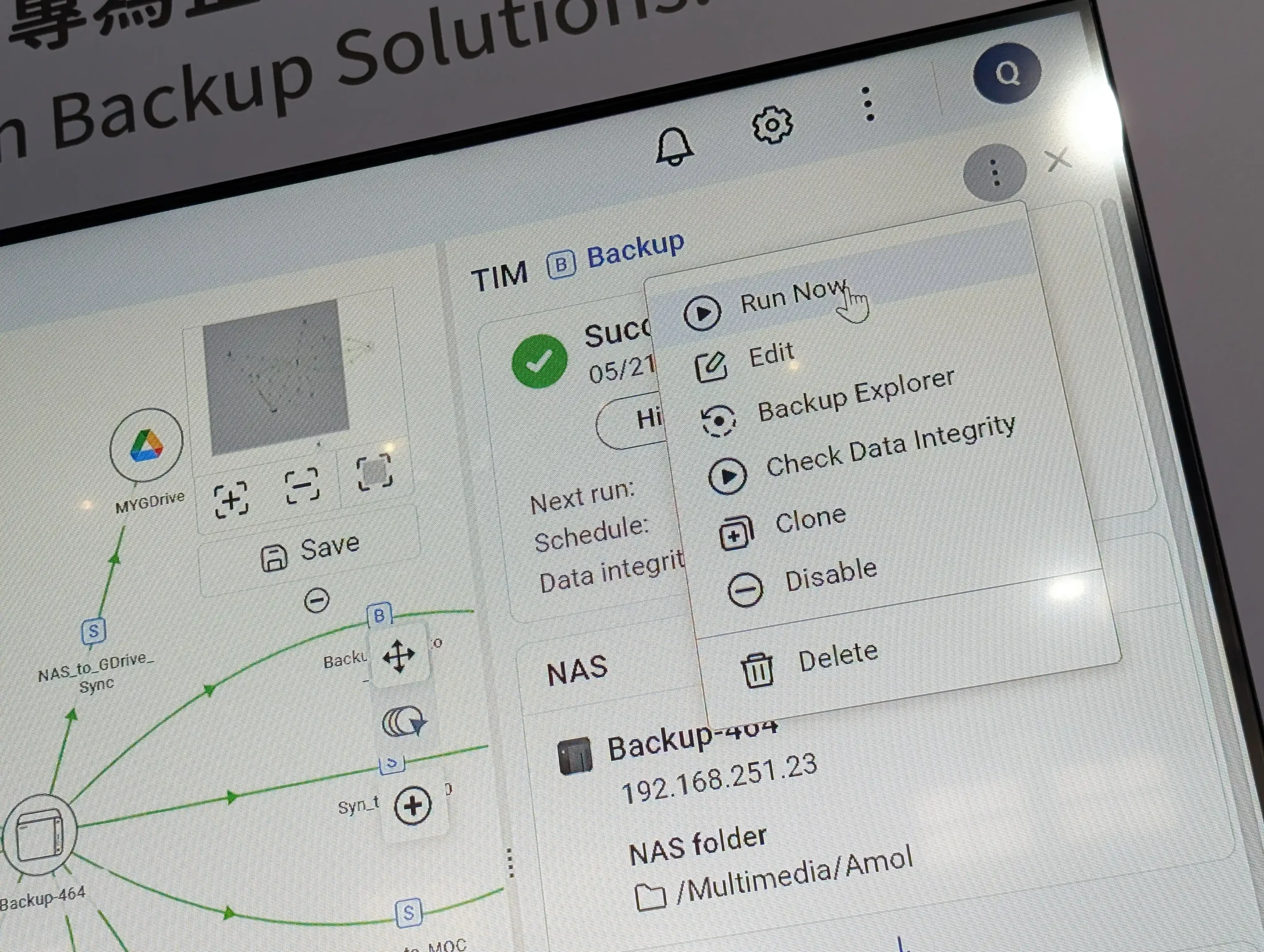Click the Run Now play icon

pos(702,313)
